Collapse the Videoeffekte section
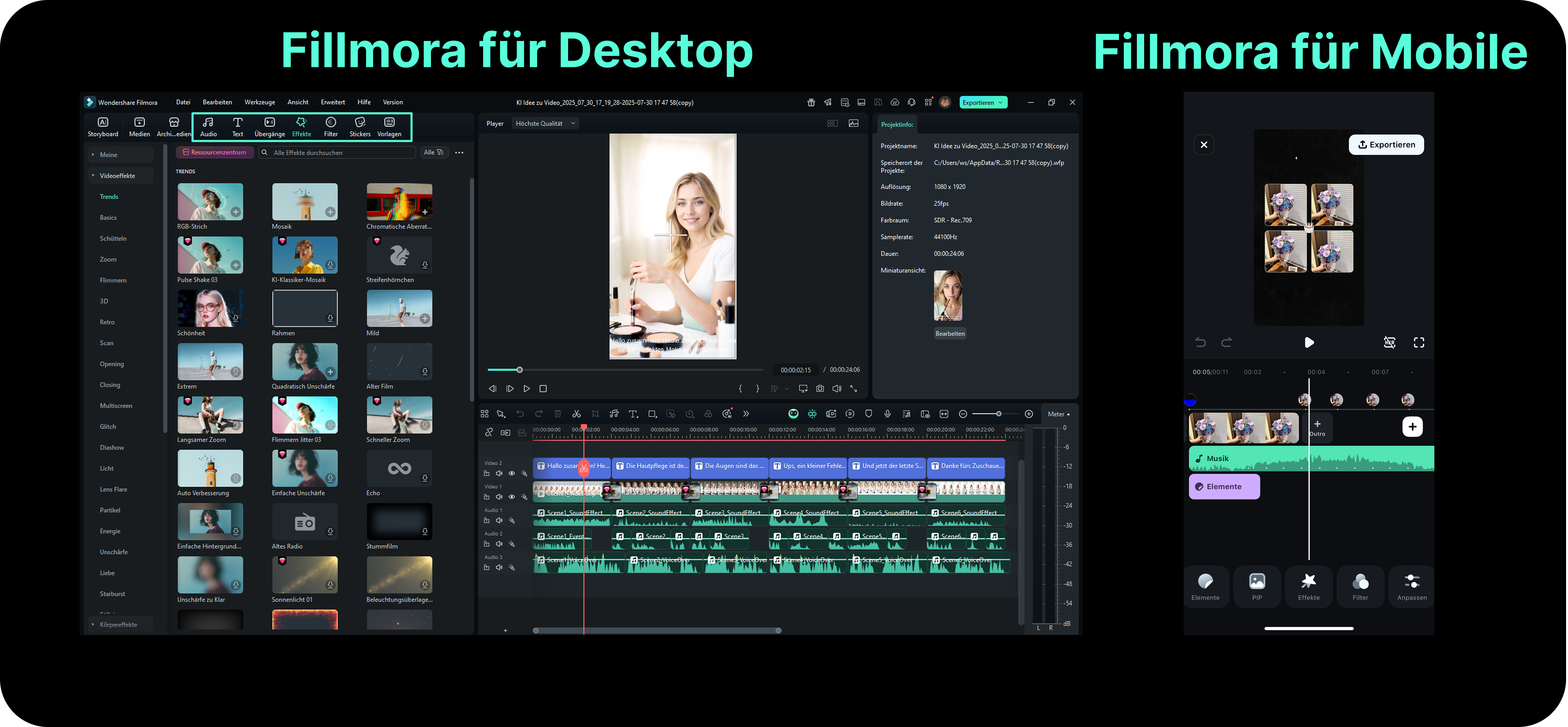The height and width of the screenshot is (727, 1568). tap(121, 176)
